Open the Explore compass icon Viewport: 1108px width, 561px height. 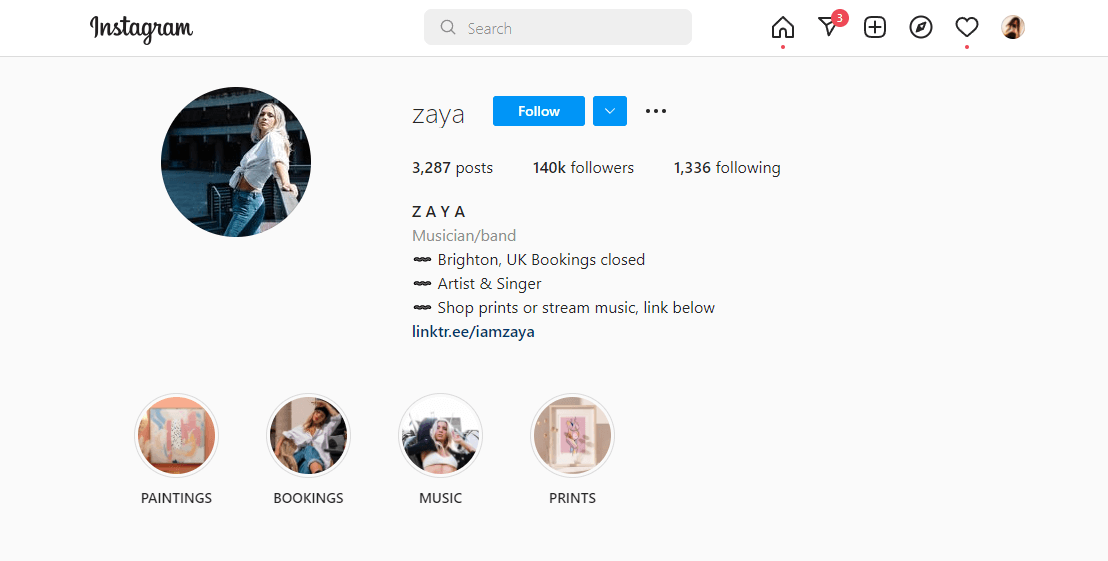point(921,28)
